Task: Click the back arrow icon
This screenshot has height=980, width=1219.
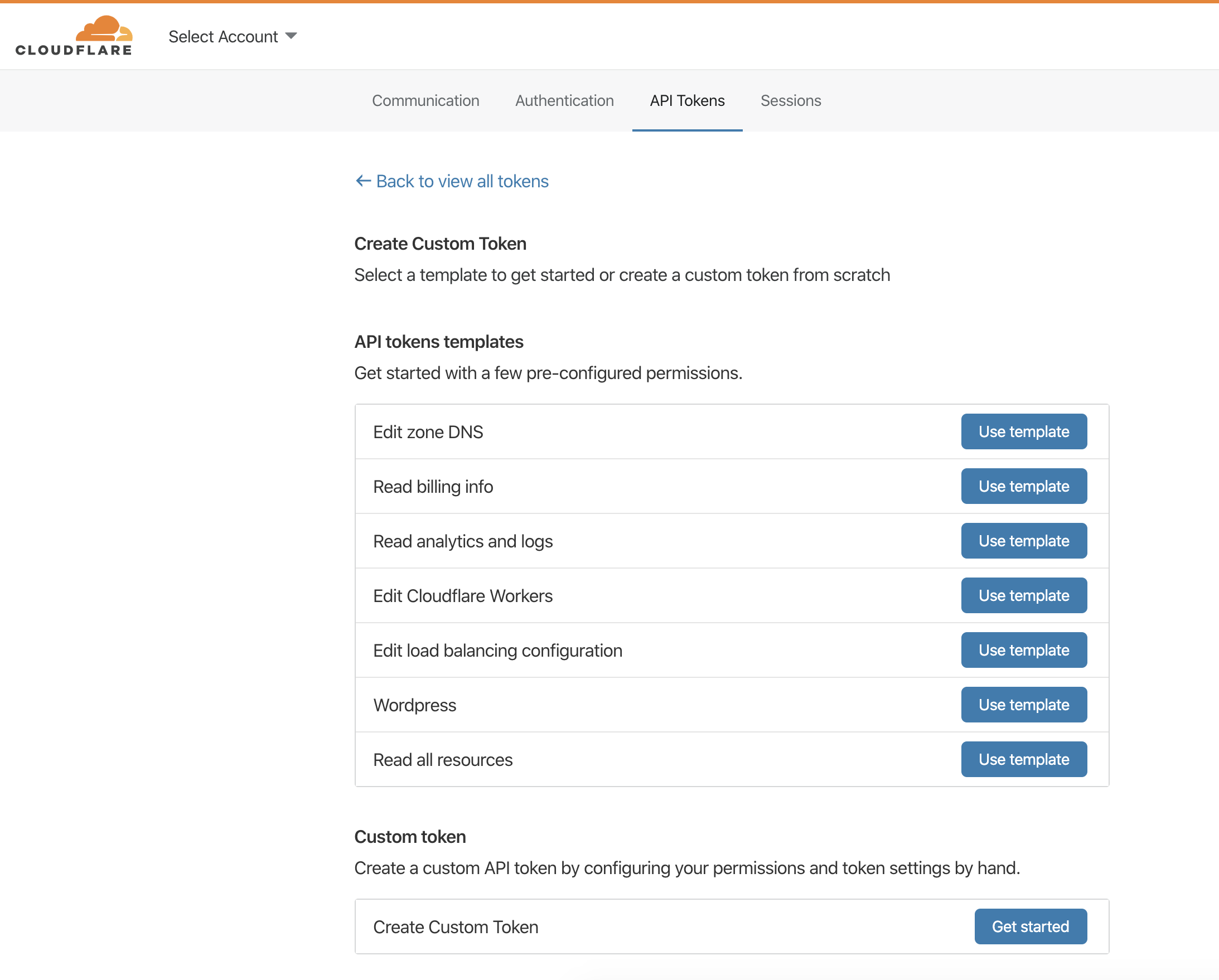Action: point(362,180)
